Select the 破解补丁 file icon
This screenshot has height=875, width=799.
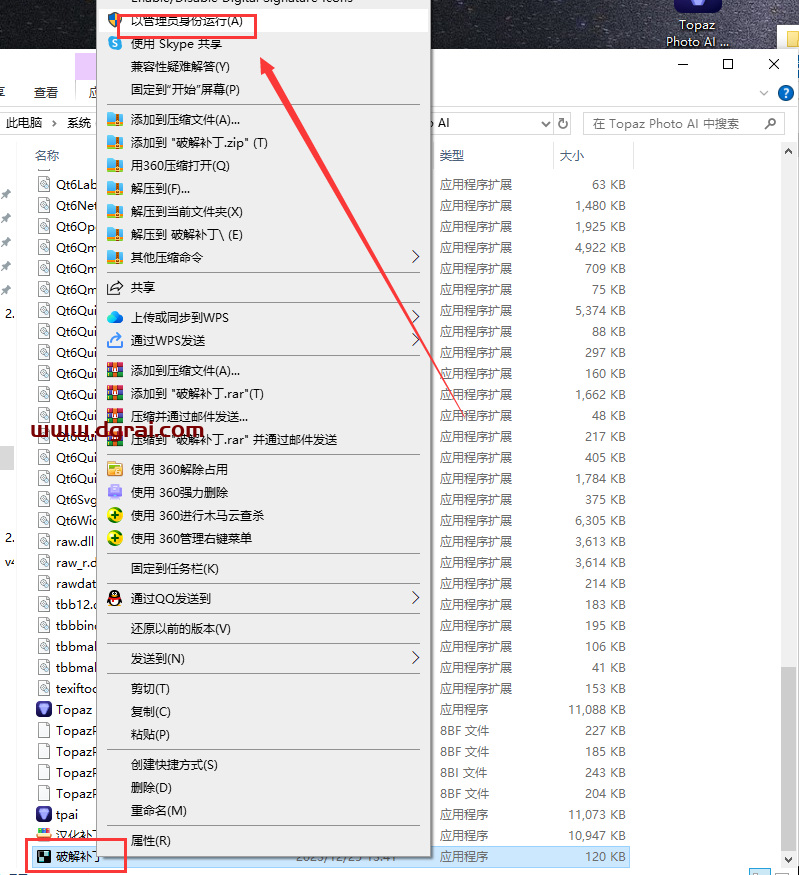click(x=44, y=856)
